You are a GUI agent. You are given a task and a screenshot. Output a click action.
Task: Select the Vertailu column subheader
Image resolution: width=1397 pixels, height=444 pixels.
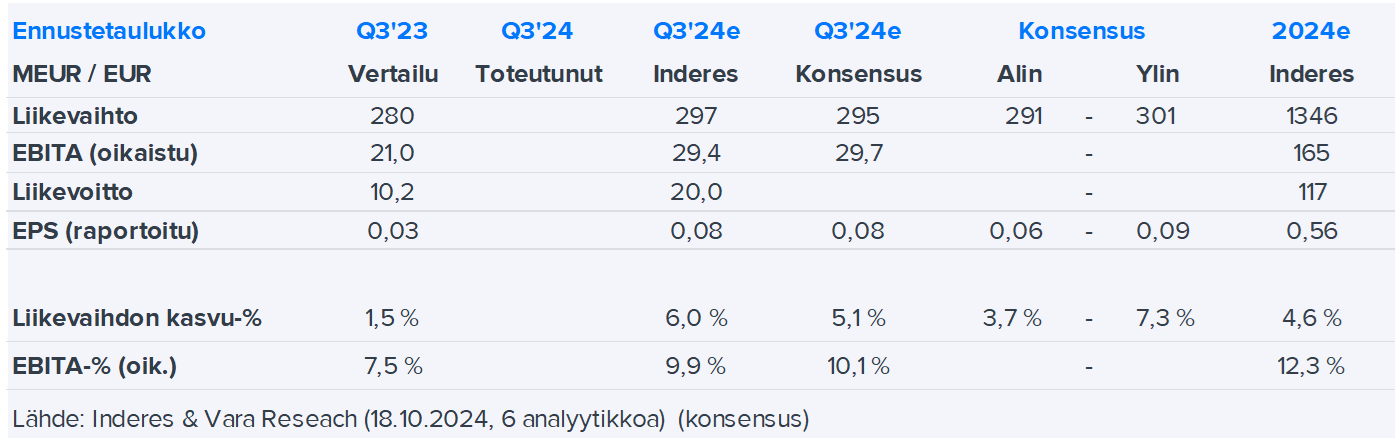click(393, 74)
